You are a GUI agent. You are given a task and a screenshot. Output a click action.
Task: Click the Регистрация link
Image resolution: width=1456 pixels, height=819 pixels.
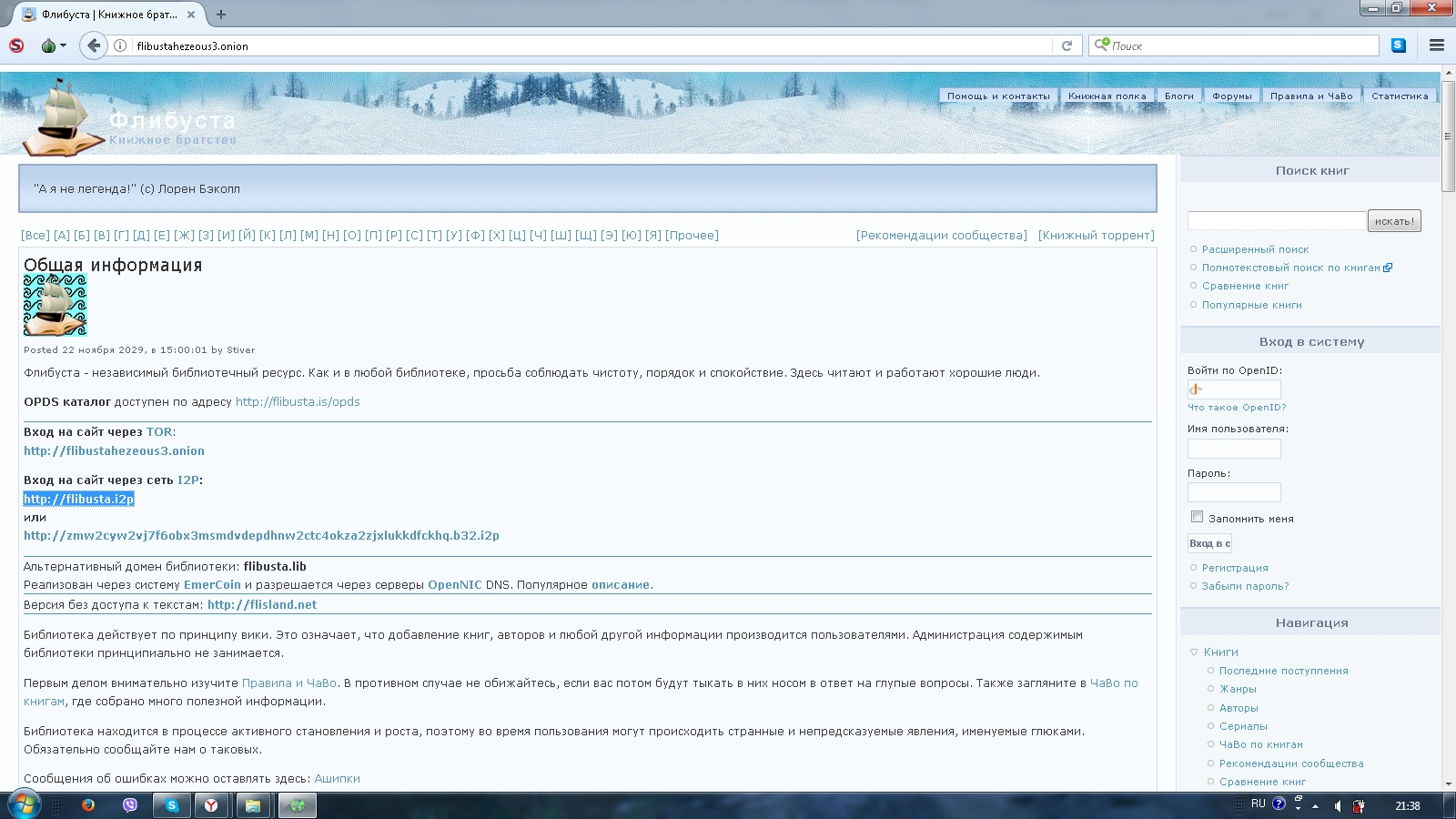(1235, 568)
